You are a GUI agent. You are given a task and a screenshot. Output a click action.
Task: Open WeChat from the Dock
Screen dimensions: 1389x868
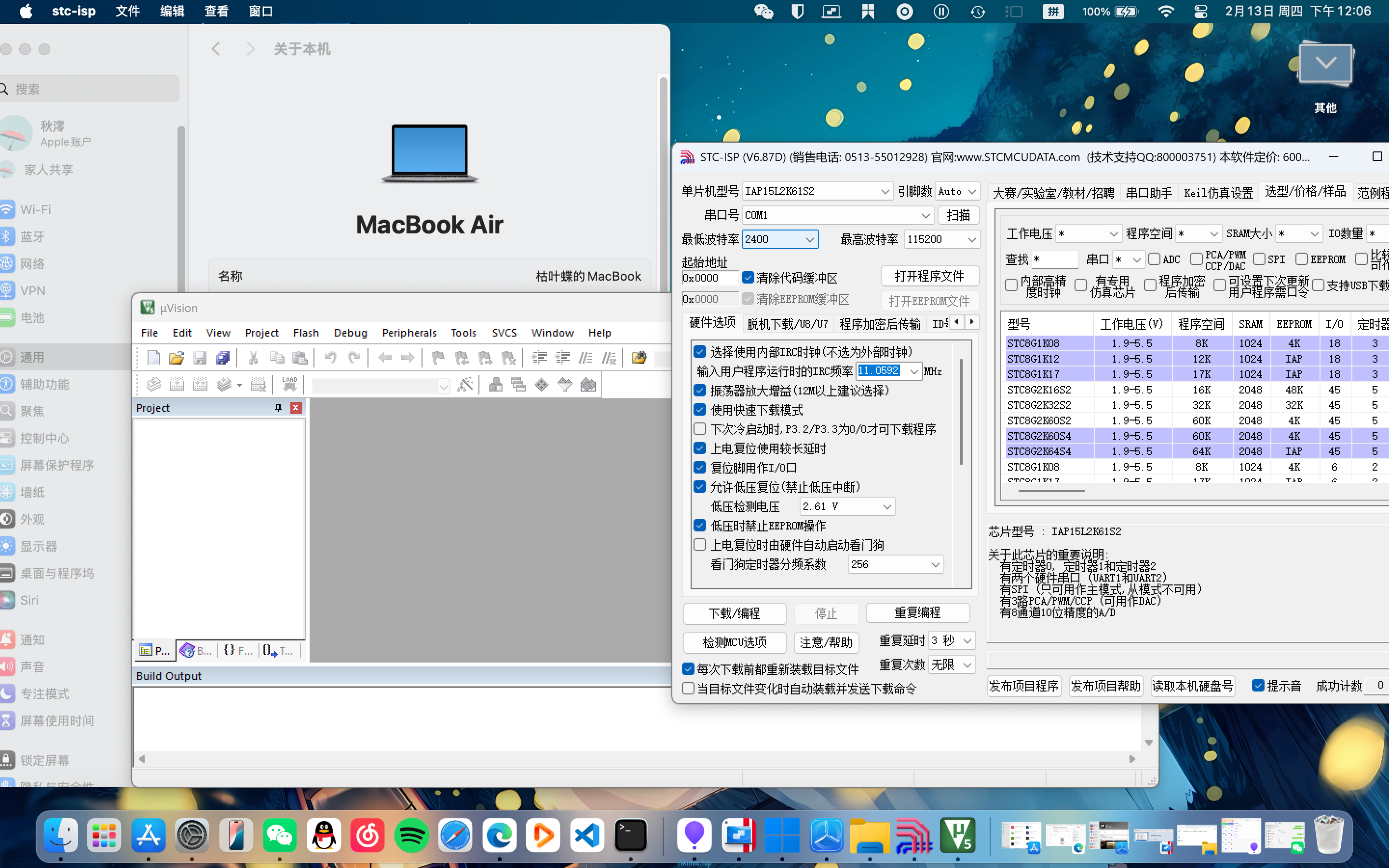tap(280, 835)
